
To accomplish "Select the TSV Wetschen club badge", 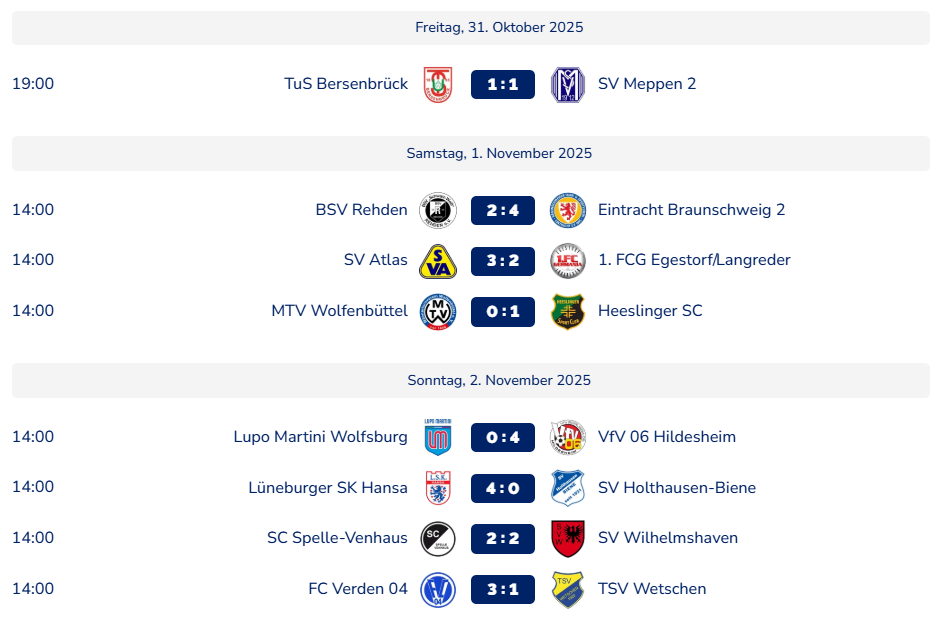I will click(567, 589).
